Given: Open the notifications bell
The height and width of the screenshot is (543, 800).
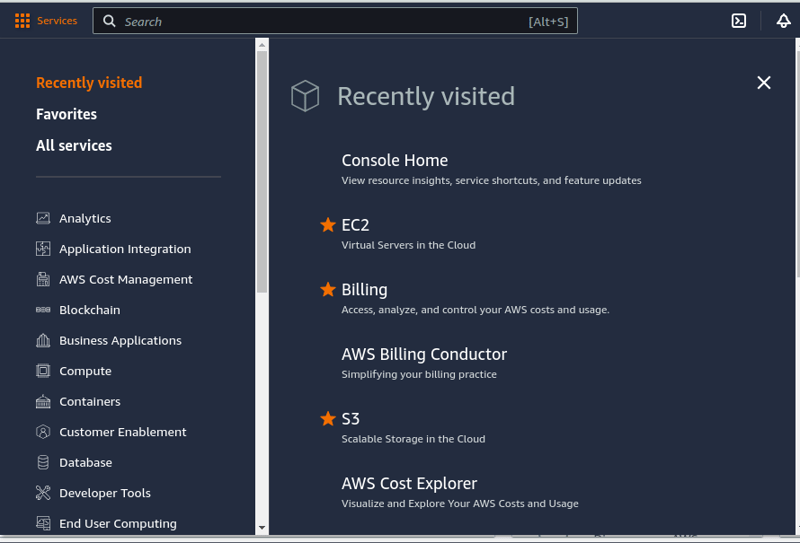Looking at the screenshot, I should (784, 21).
